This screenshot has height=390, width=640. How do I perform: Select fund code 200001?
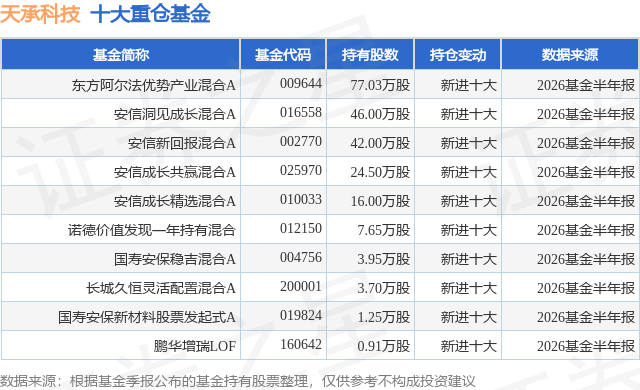point(301,286)
